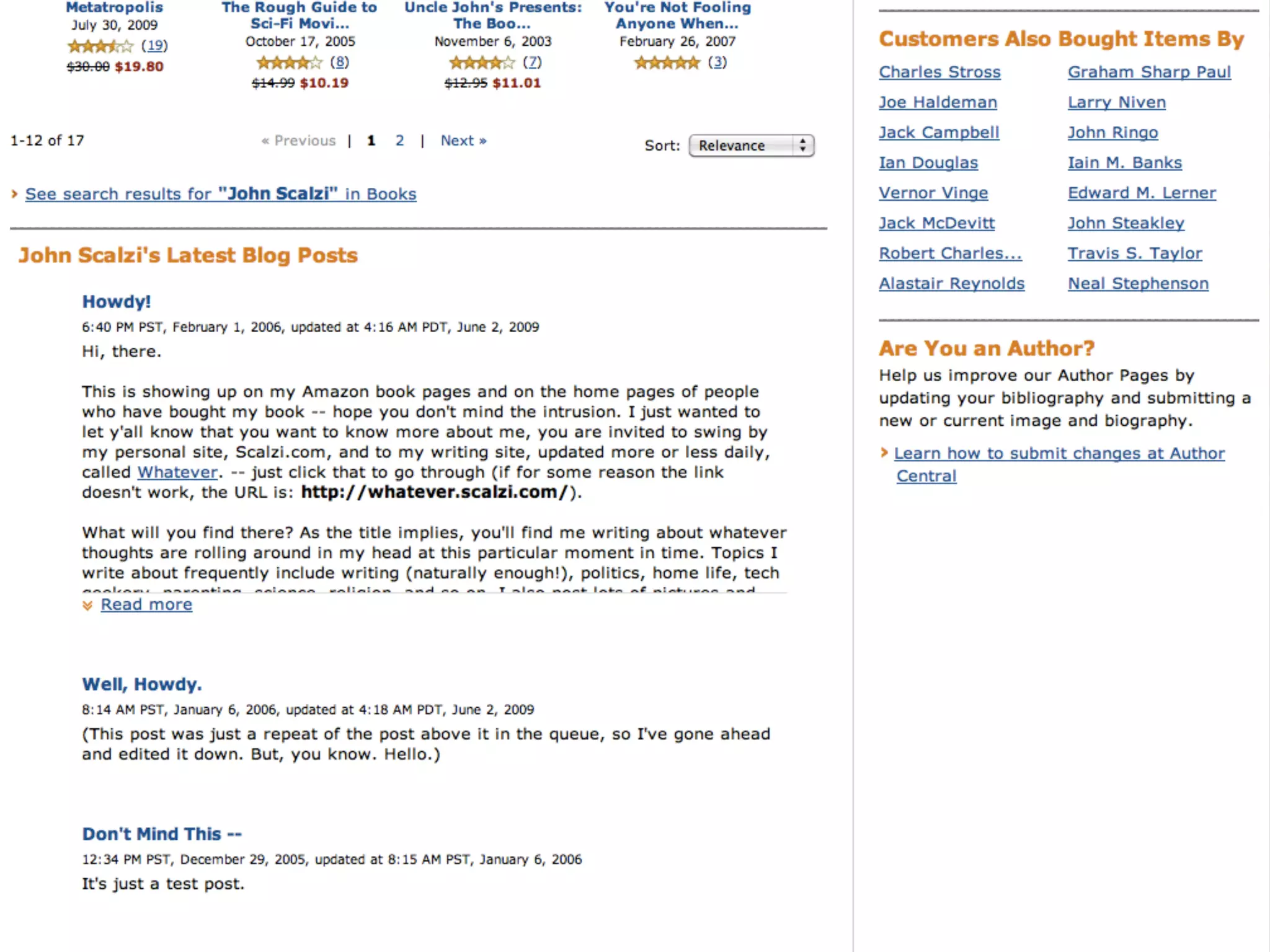This screenshot has height=952, width=1270.
Task: Go to results page 2
Action: tap(399, 141)
